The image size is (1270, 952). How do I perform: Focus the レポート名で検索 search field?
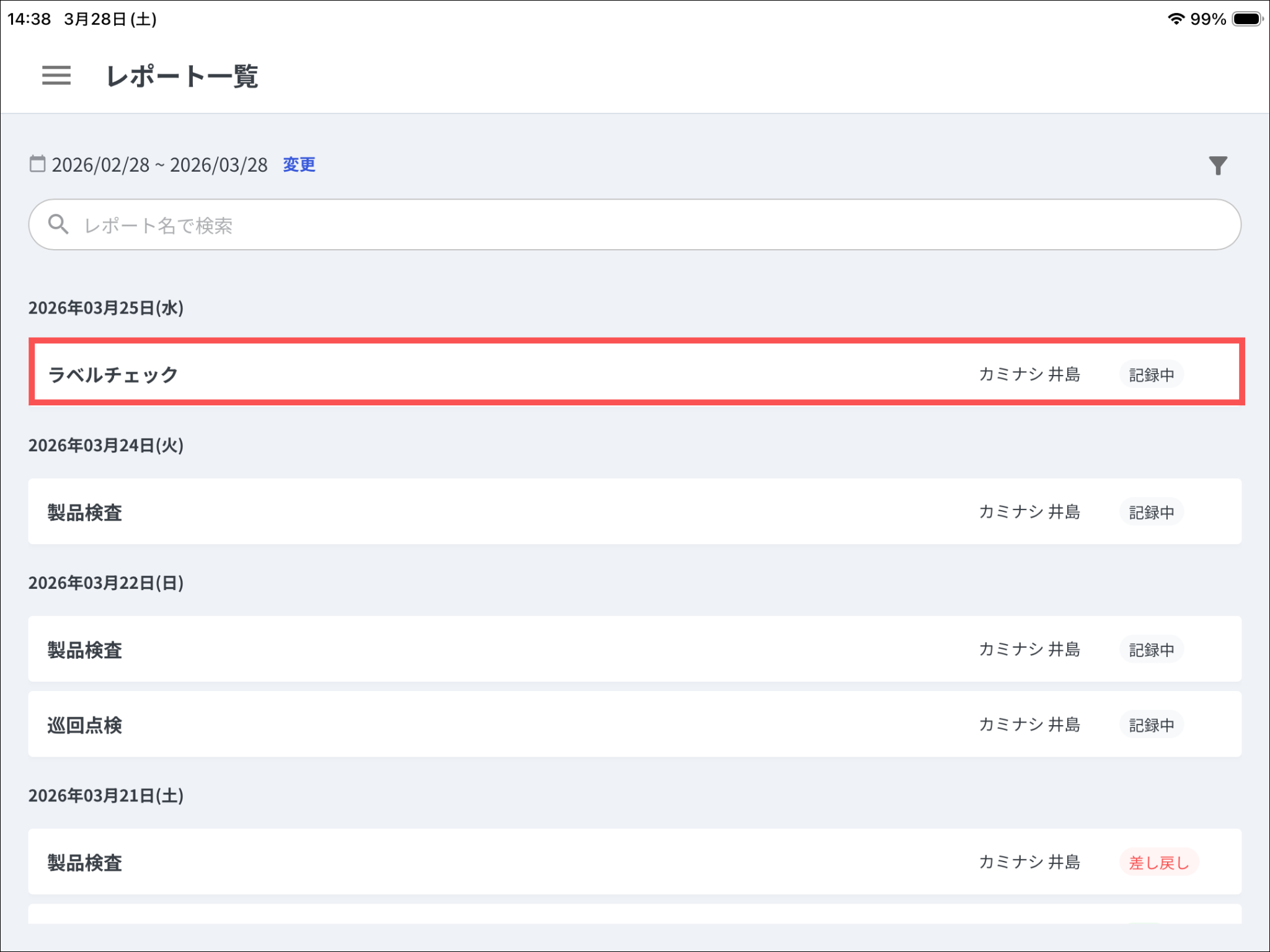click(634, 224)
